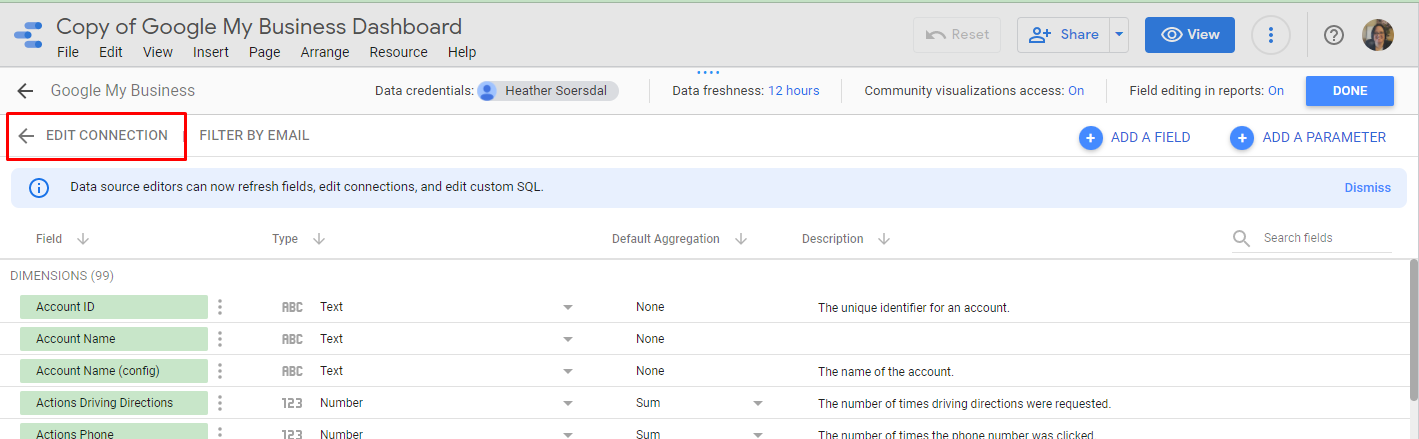The height and width of the screenshot is (439, 1419).
Task: Toggle Field editing in reports On
Action: click(x=1276, y=91)
